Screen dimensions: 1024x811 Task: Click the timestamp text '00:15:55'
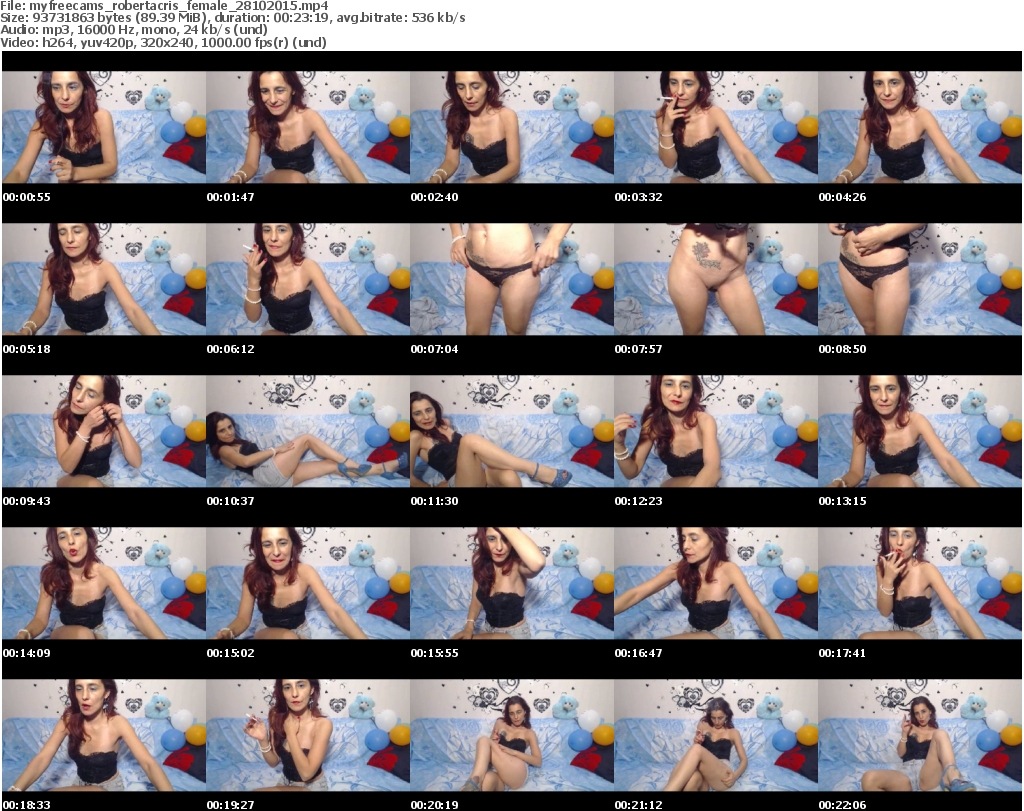coord(434,653)
